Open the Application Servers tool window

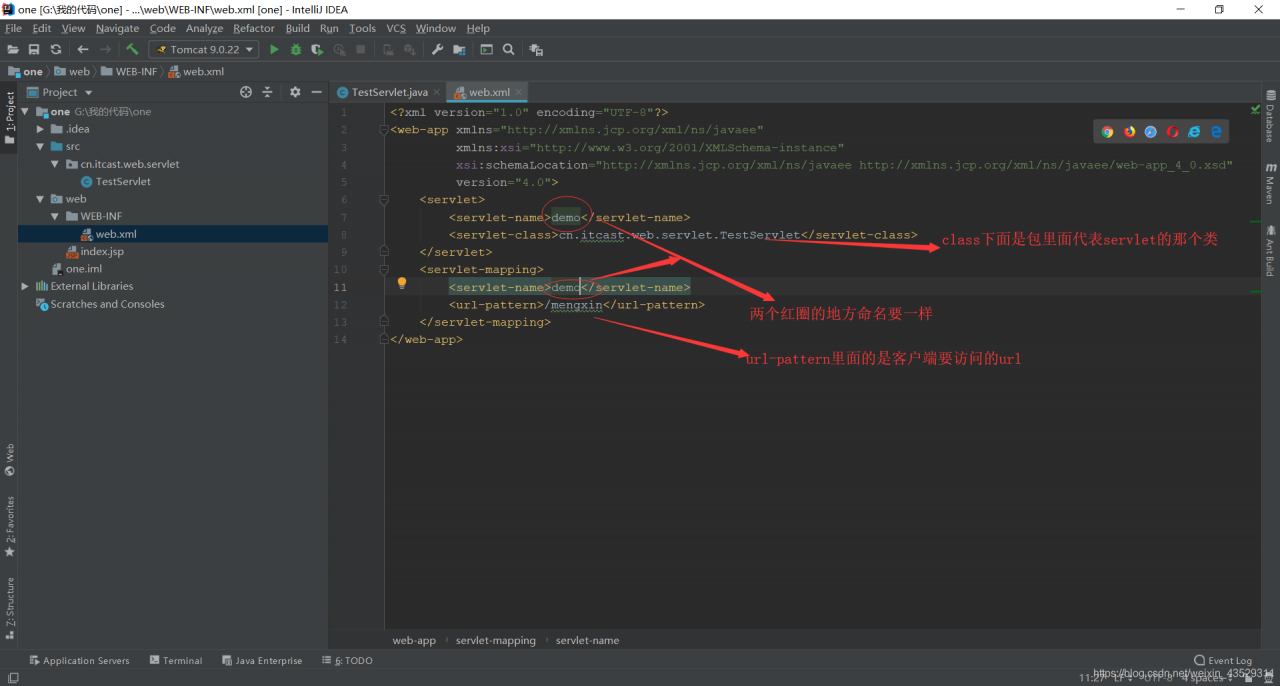coord(79,661)
